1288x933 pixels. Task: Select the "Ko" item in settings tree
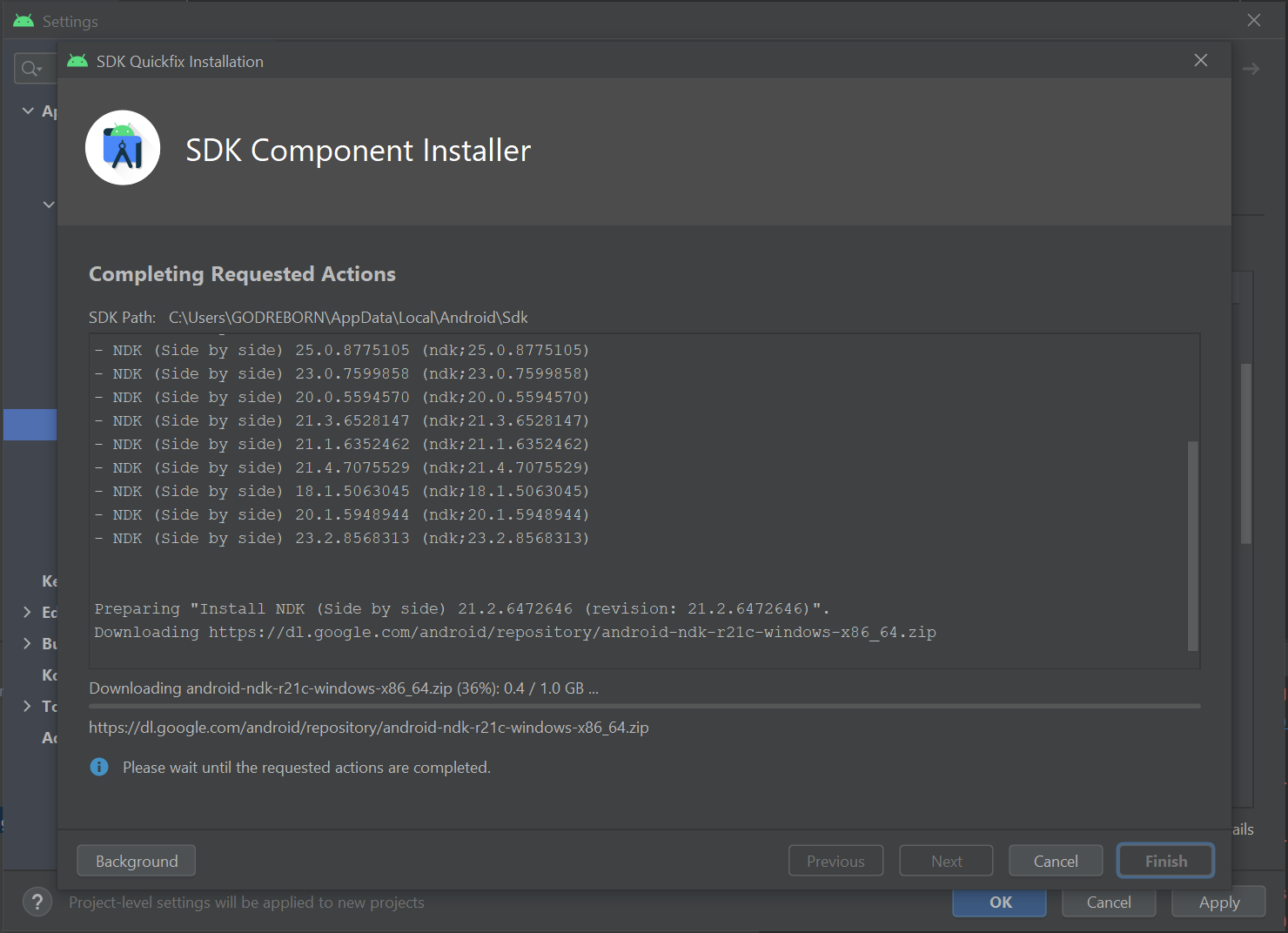50,675
